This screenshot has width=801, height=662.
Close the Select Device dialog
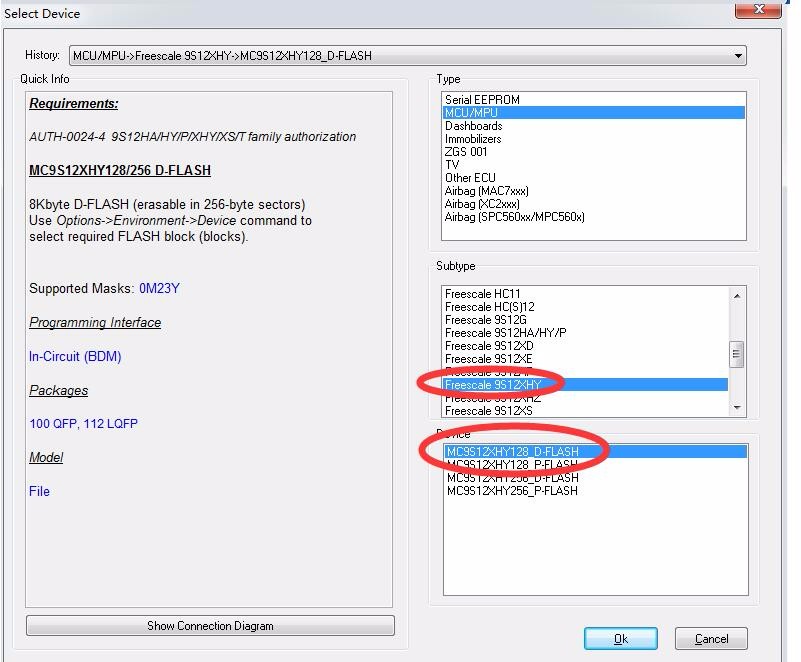(x=759, y=9)
